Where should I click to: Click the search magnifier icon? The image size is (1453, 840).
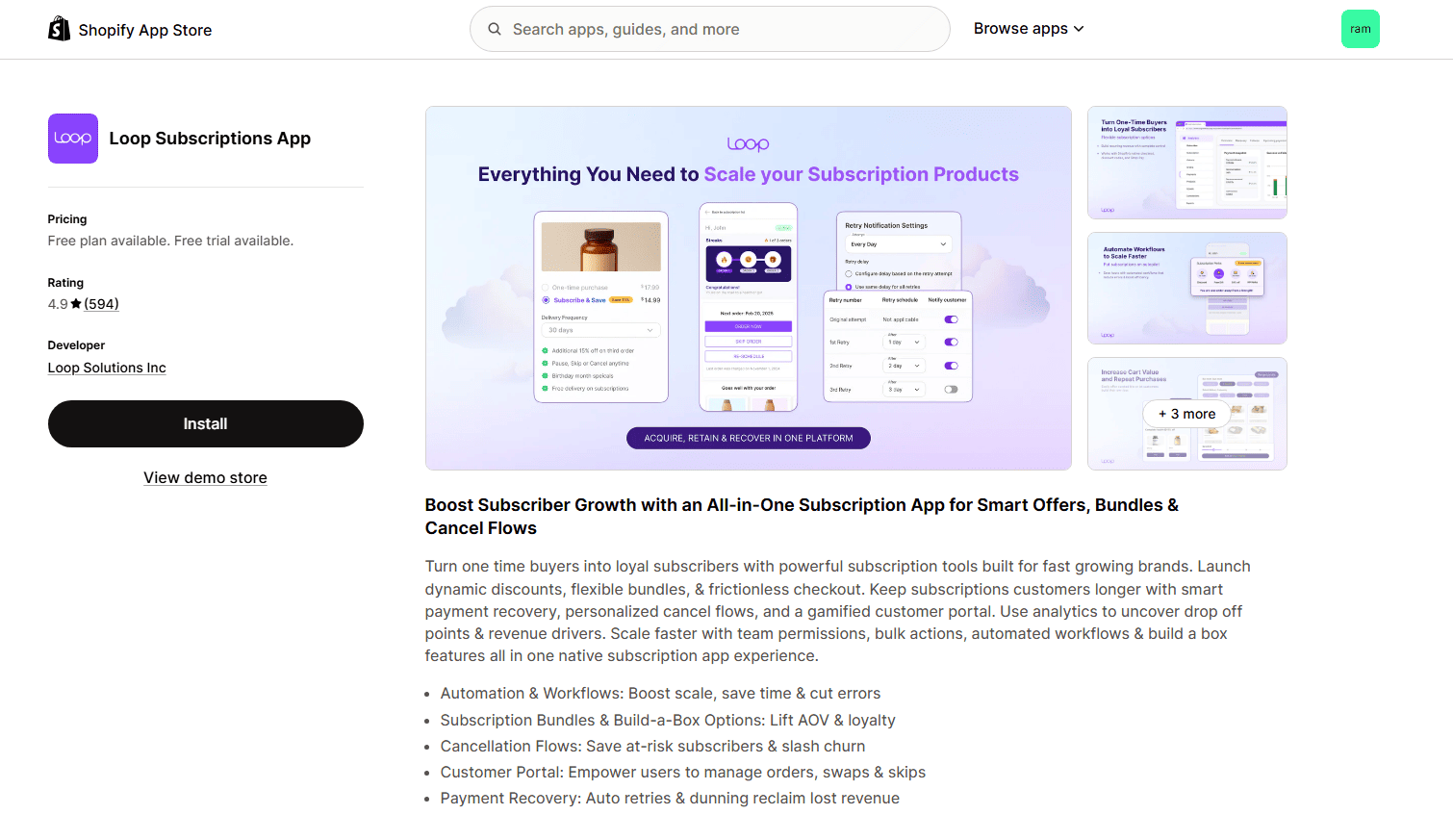(495, 29)
